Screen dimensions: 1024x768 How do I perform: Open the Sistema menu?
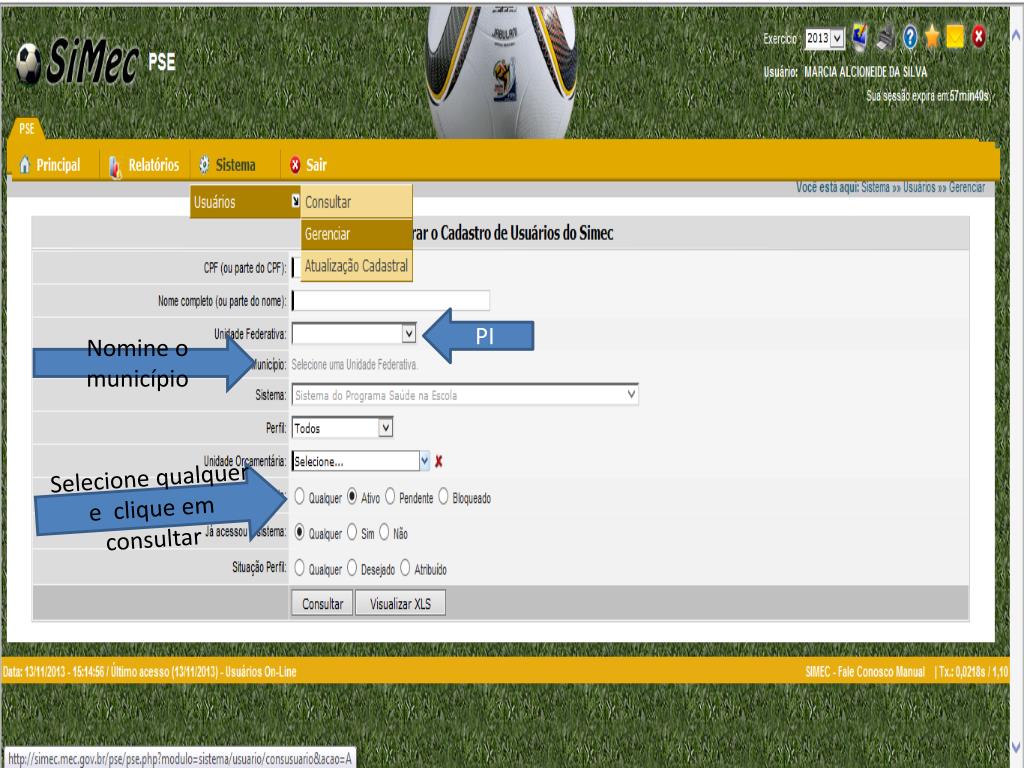(236, 165)
